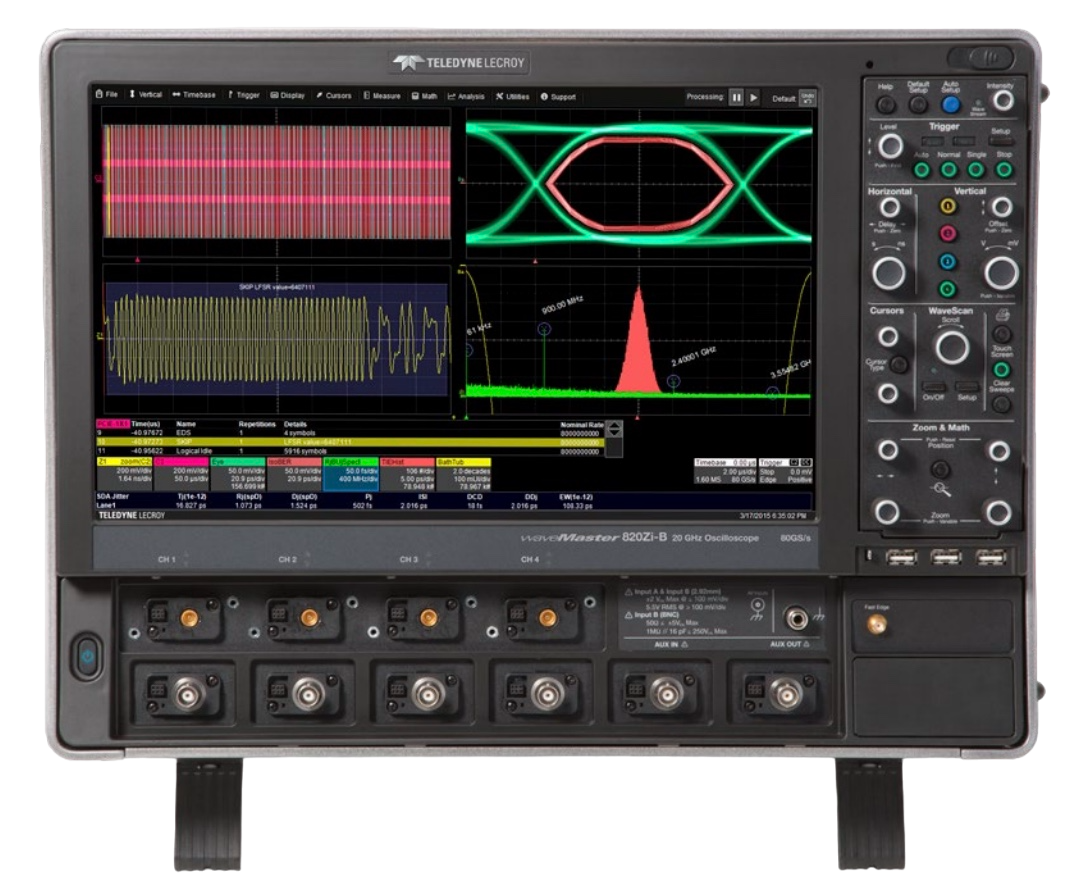This screenshot has height=896, width=1090.
Task: Push the WaveScan Scroll knob
Action: pyautogui.click(x=952, y=347)
